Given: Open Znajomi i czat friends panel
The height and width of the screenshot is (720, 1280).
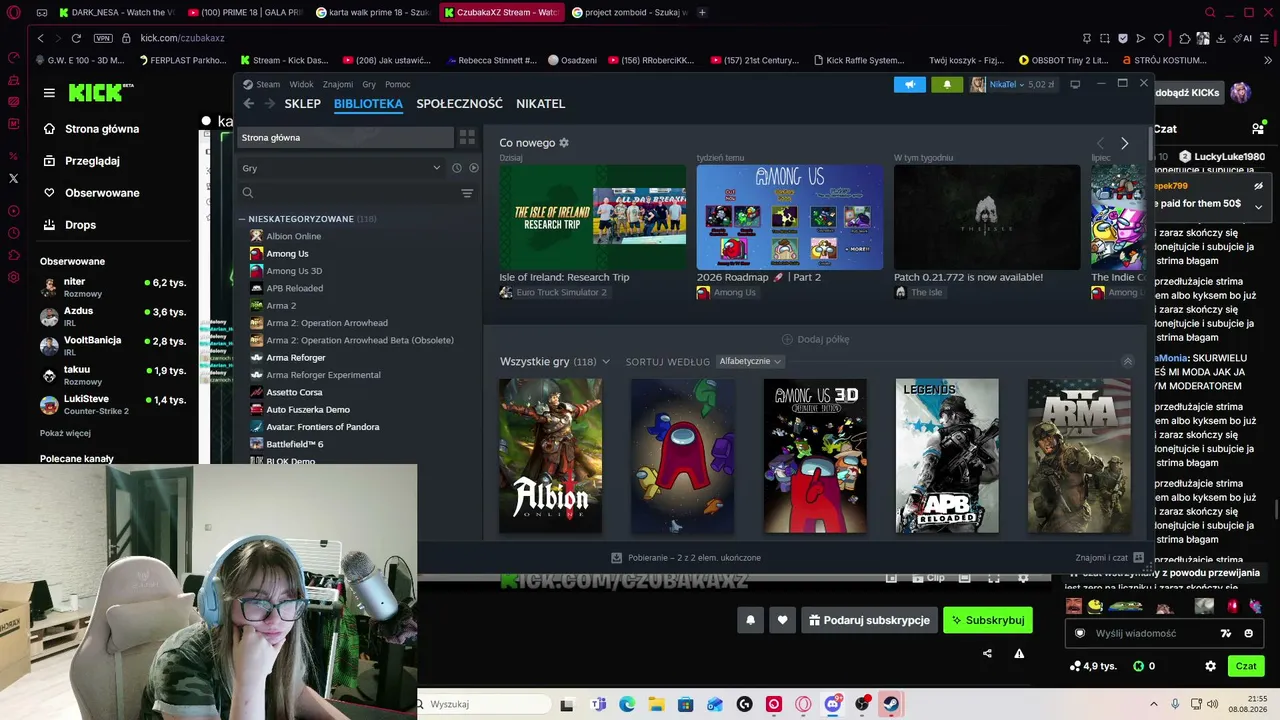Looking at the screenshot, I should [1110, 557].
